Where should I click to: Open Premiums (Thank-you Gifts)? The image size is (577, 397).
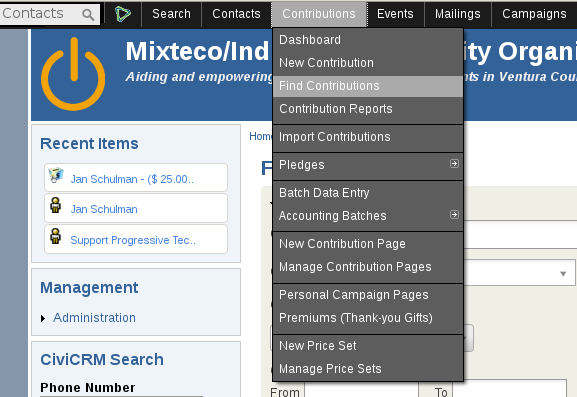pyautogui.click(x=368, y=318)
